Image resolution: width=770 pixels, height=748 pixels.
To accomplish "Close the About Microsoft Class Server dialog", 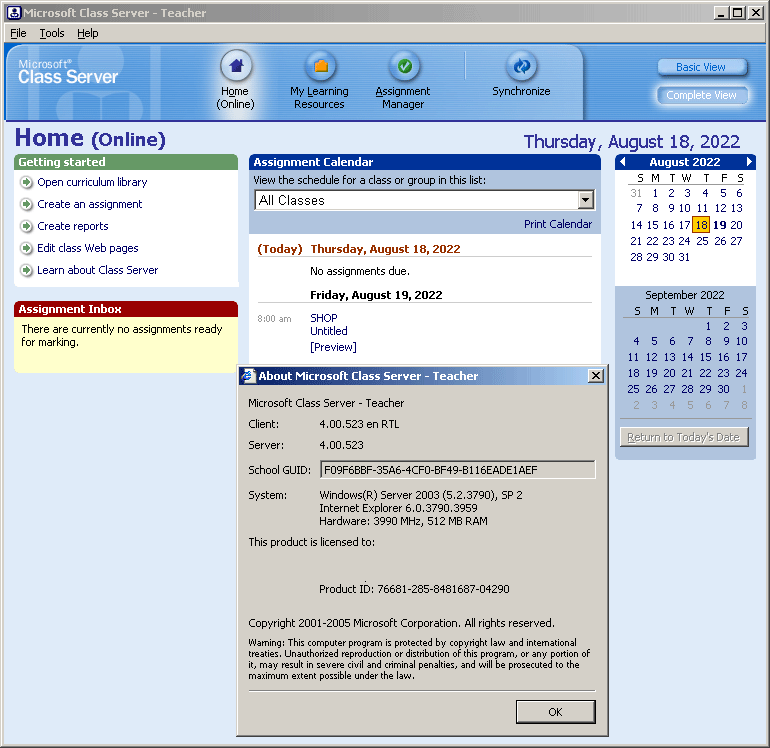I will coord(596,376).
